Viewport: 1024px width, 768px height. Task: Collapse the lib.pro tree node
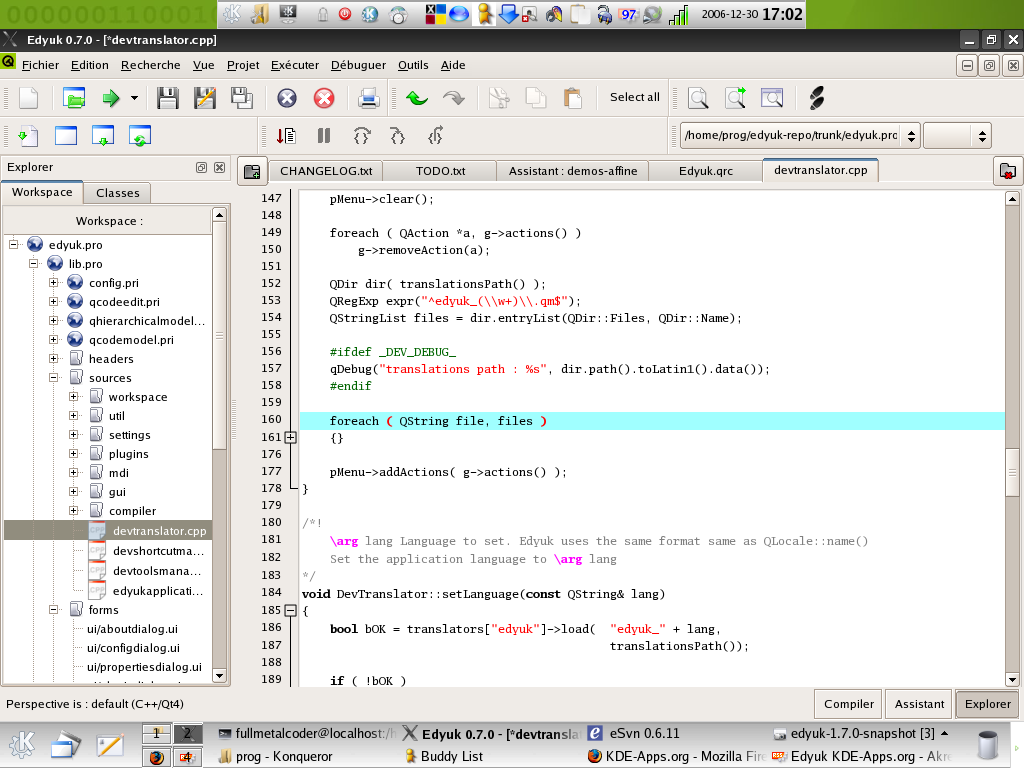coord(33,264)
